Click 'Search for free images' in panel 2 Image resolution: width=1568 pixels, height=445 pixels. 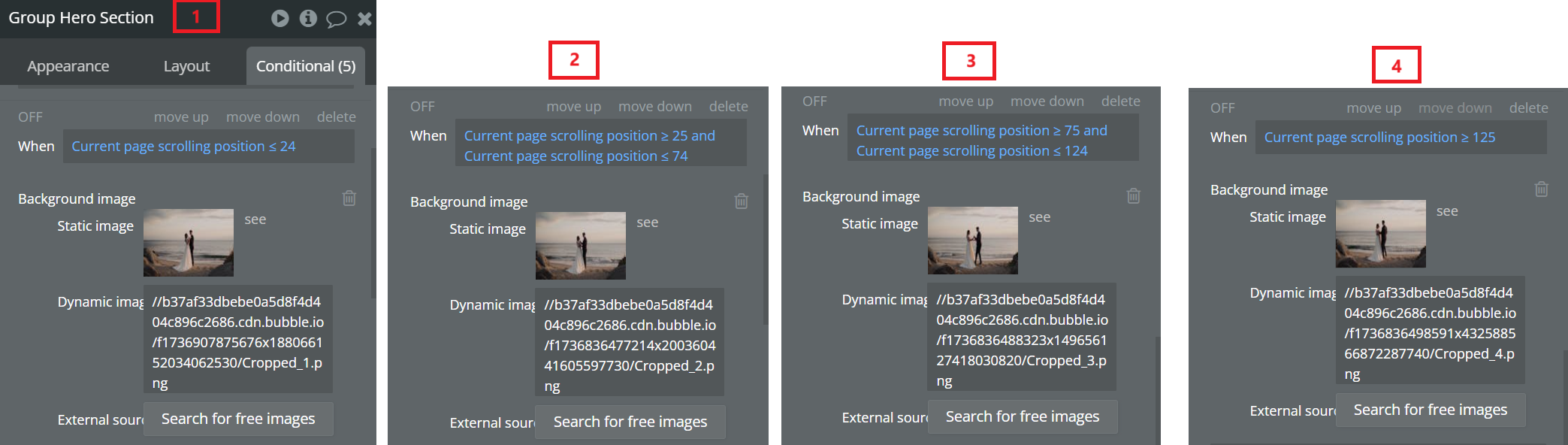pos(630,422)
